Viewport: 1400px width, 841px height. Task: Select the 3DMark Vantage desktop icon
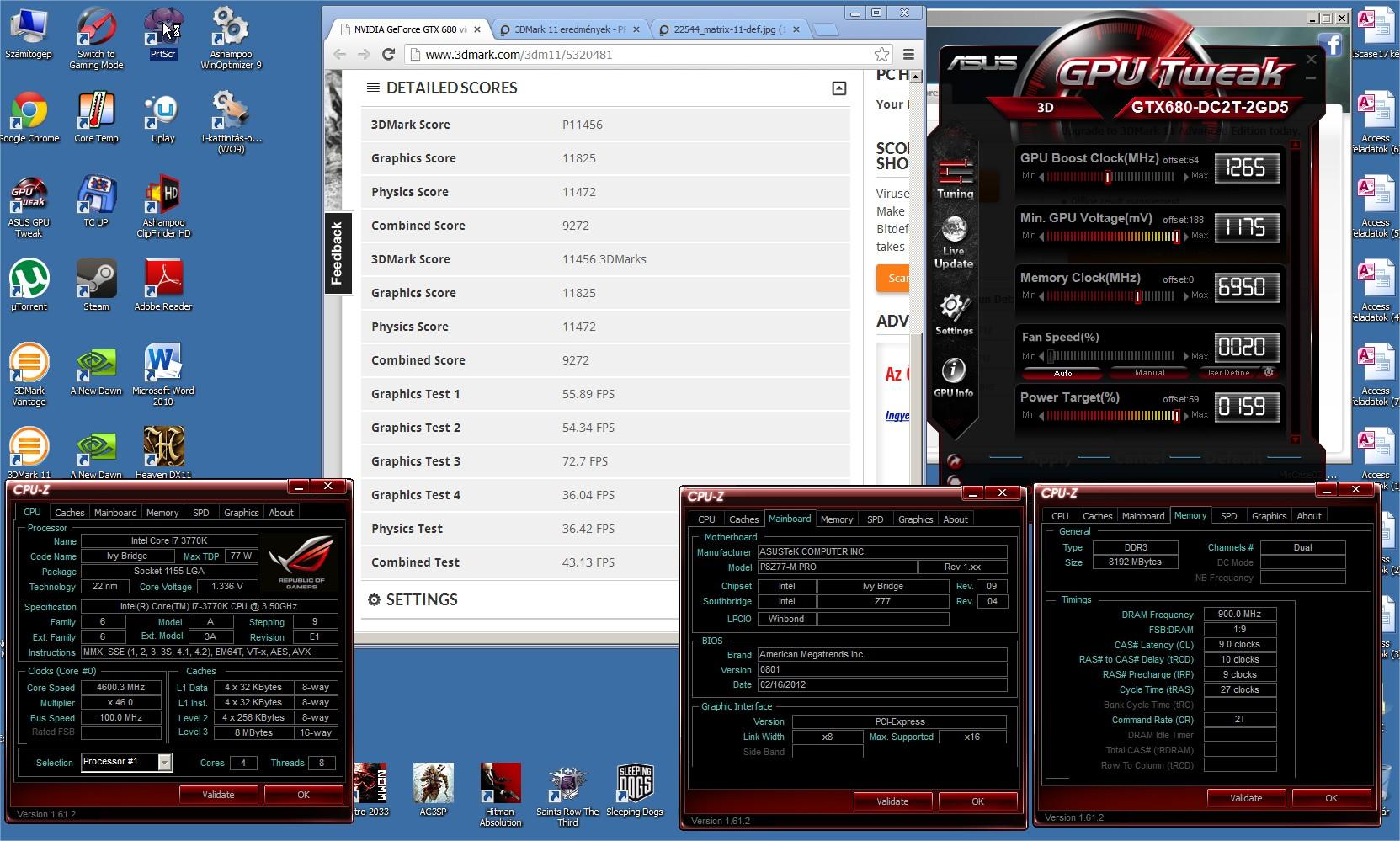tap(29, 375)
